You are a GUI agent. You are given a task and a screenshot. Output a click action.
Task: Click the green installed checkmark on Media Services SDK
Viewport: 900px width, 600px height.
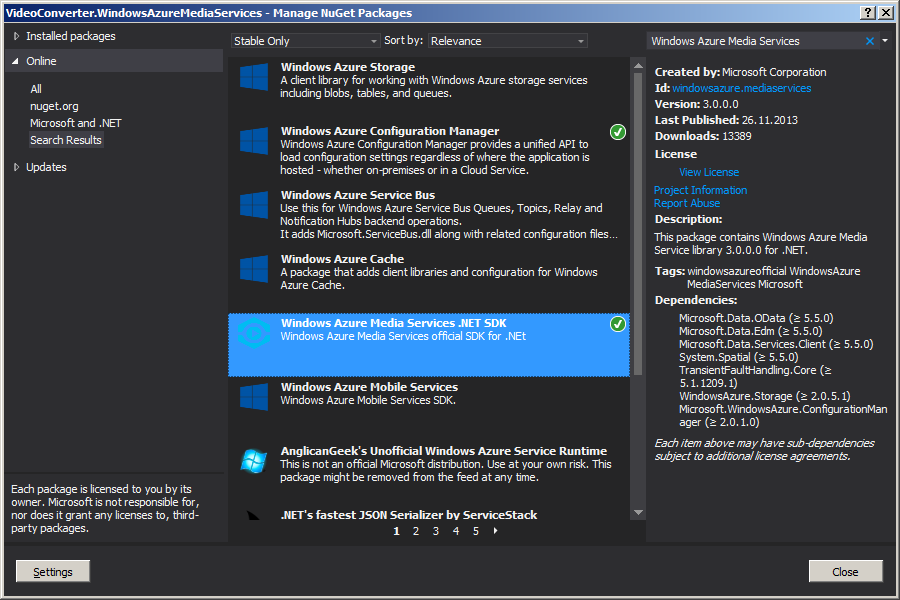(x=617, y=325)
